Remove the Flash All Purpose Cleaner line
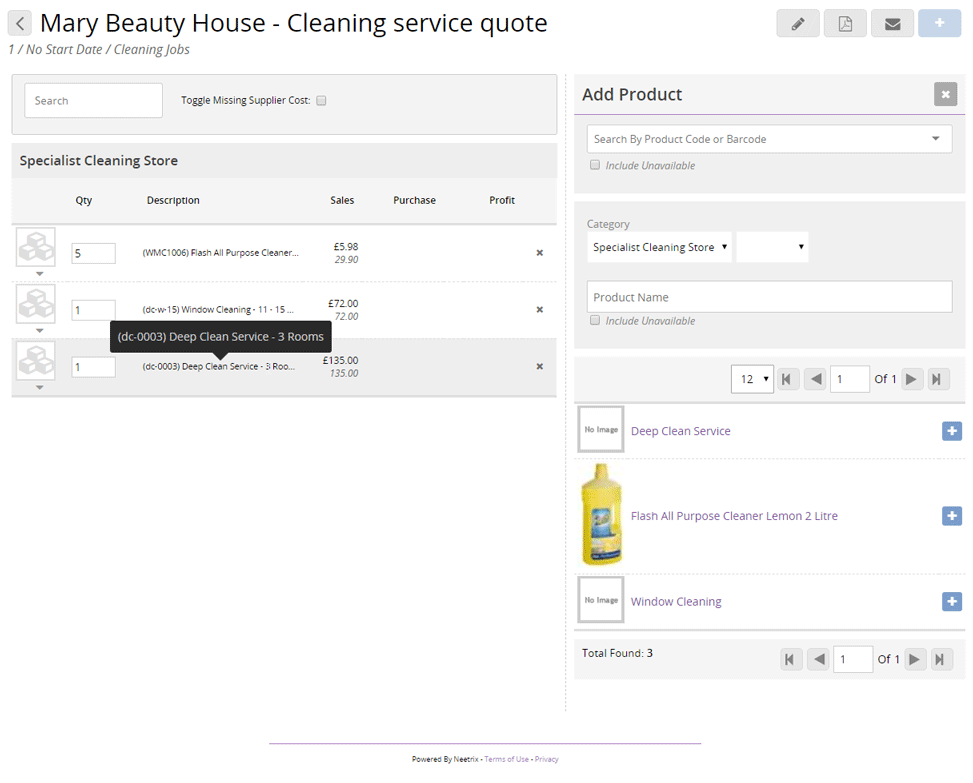The image size is (973, 783). (x=540, y=253)
